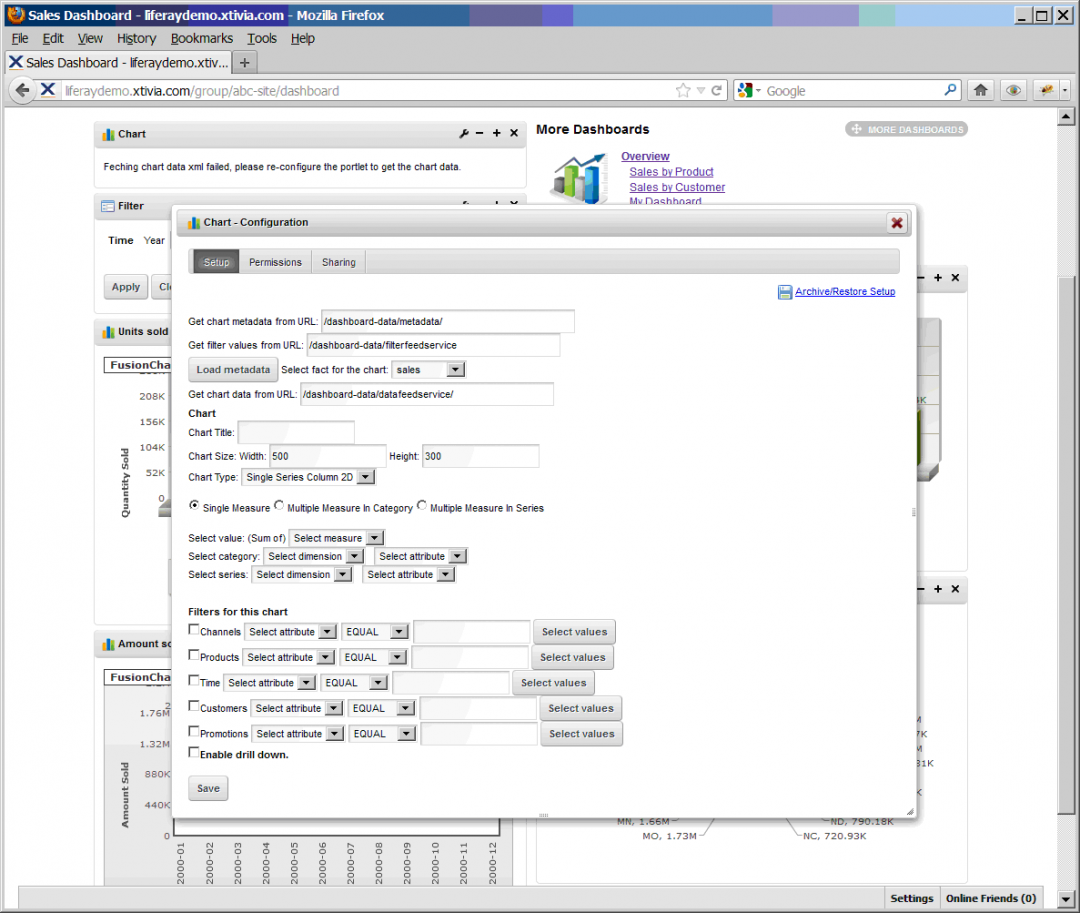Open the Google search magnifier icon
This screenshot has height=913, width=1080.
point(950,90)
